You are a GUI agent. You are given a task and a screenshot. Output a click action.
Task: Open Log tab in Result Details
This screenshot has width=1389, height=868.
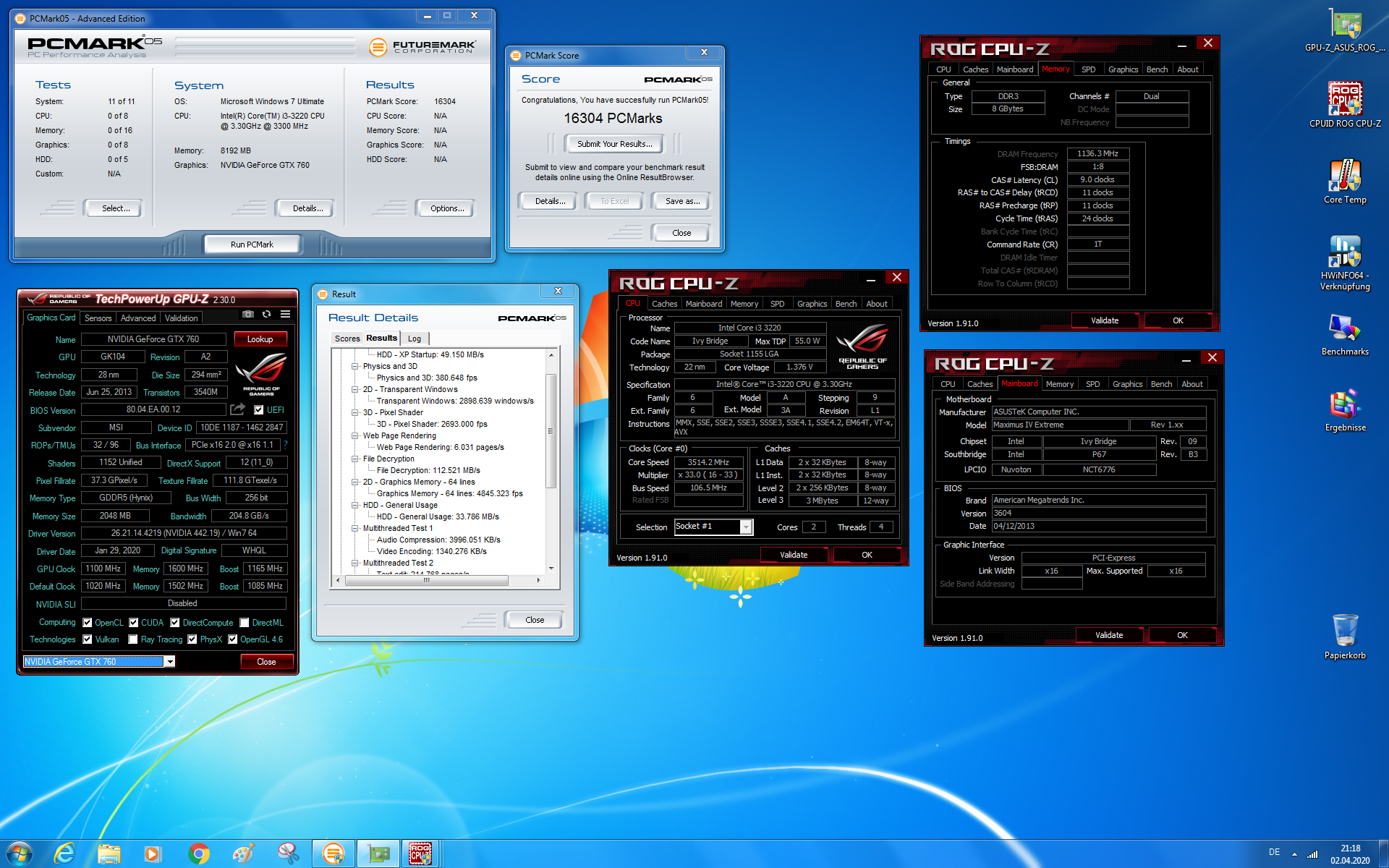[x=415, y=339]
